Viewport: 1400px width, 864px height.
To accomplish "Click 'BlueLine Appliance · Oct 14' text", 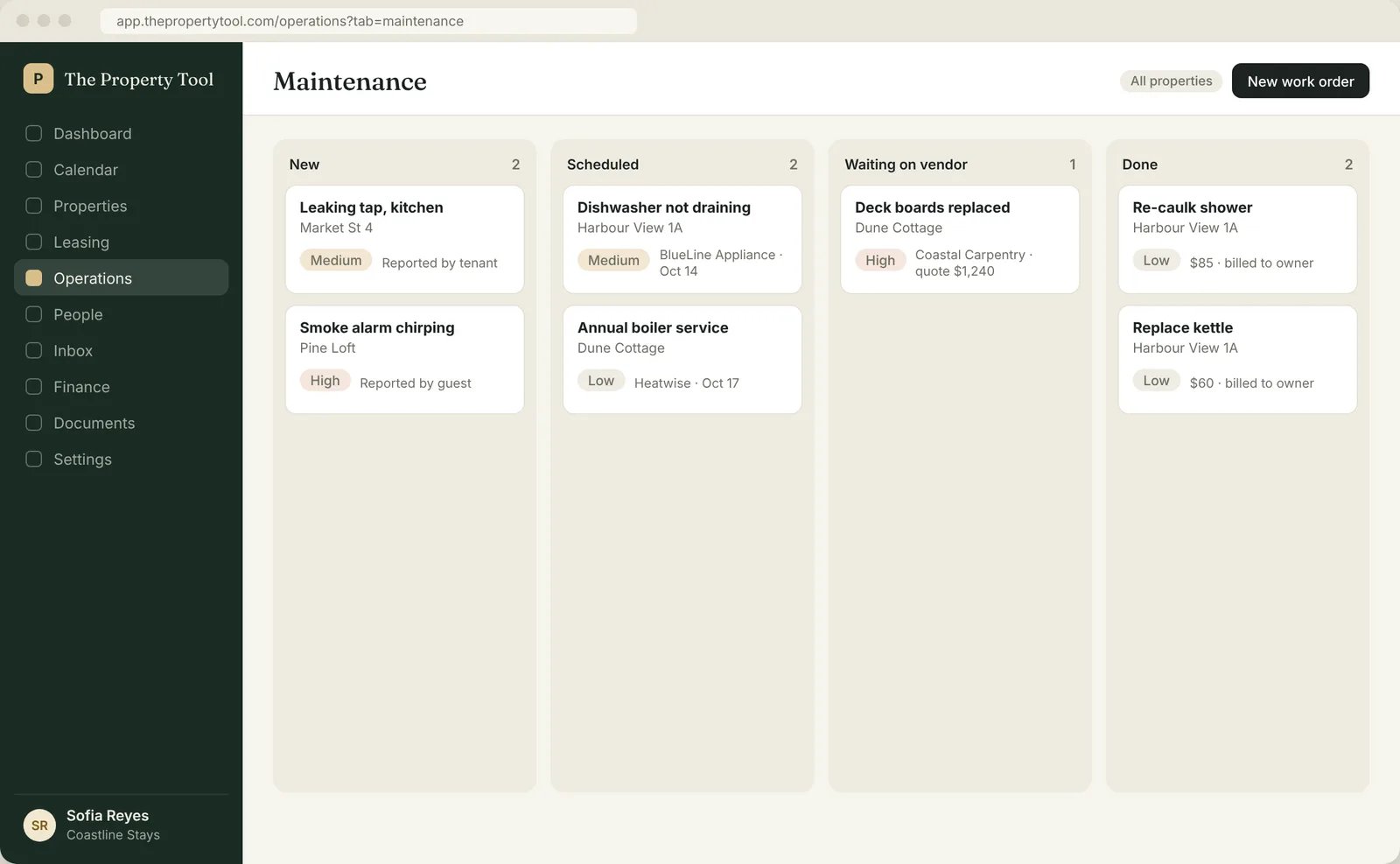I will (721, 263).
